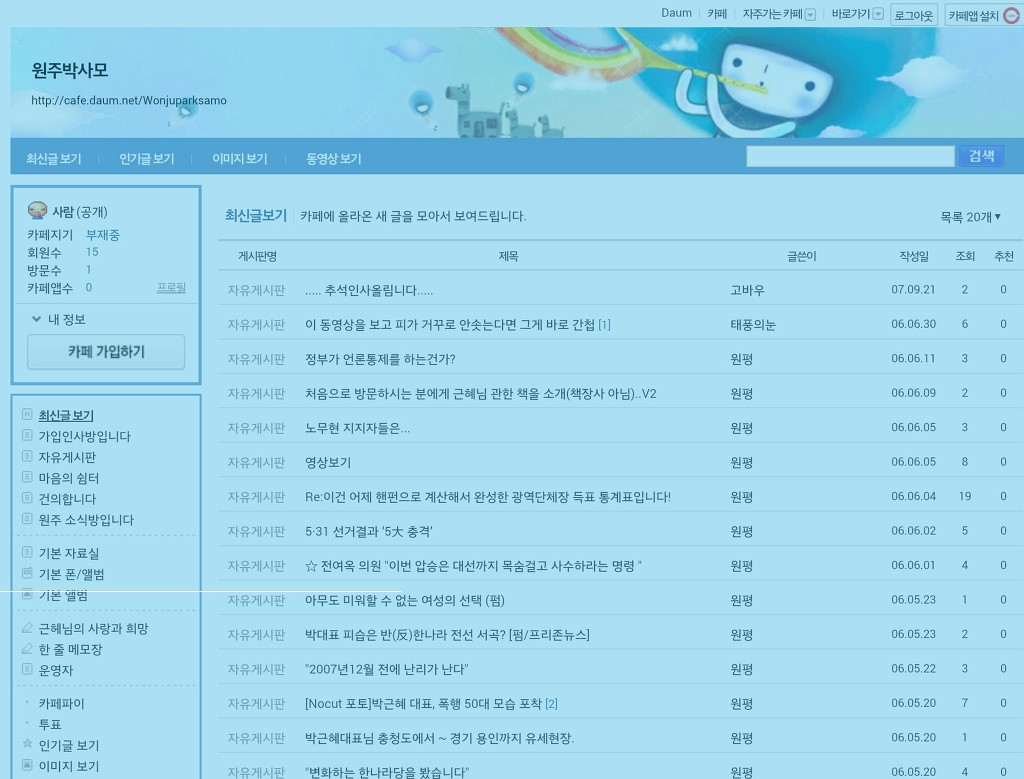1024x779 pixels.
Task: Click the 카페 link in top bar
Action: 717,14
